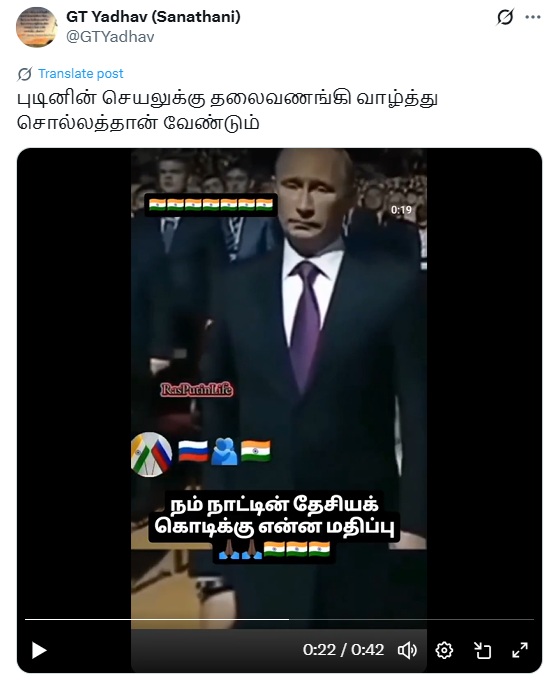Click the RasPutinLife watermark in the video
This screenshot has width=548, height=680.
pyautogui.click(x=197, y=389)
